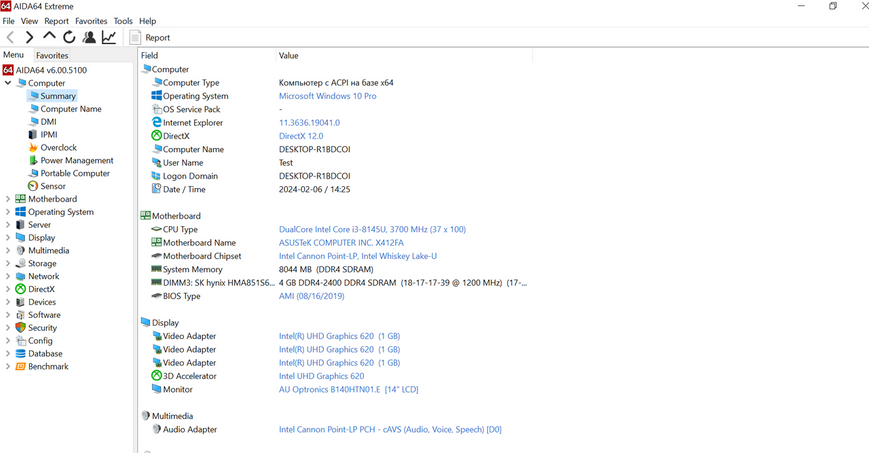Open the View menu
This screenshot has width=869, height=453.
coord(29,21)
